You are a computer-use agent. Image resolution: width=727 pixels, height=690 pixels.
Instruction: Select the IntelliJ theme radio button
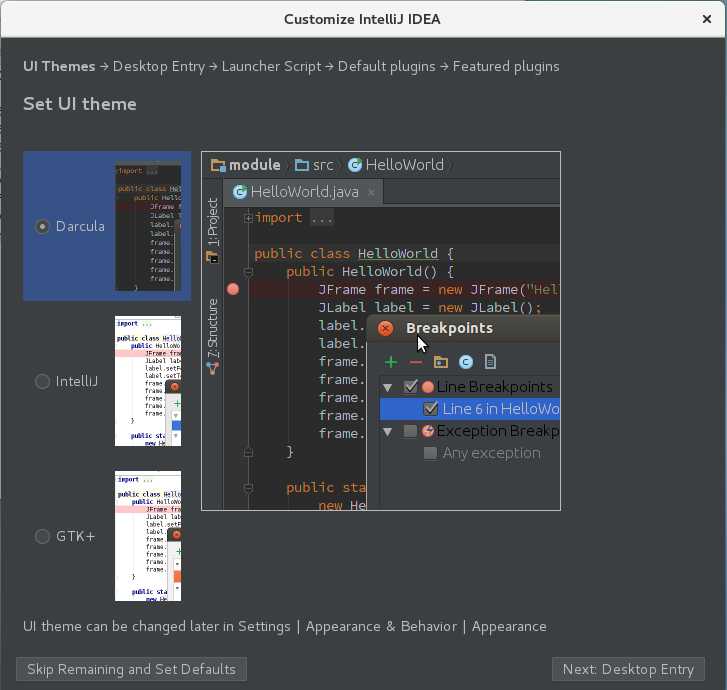(42, 381)
